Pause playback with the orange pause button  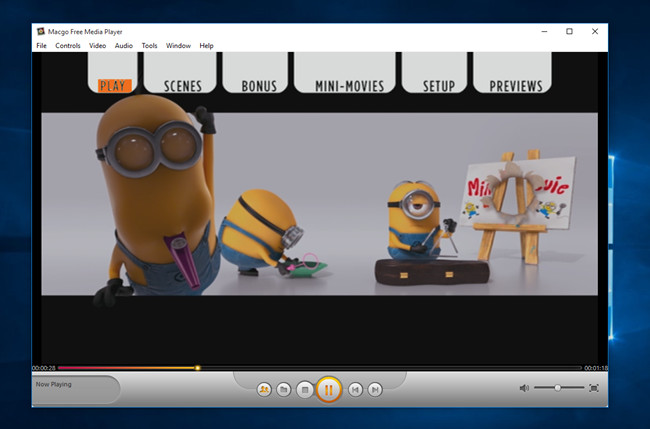(x=329, y=390)
